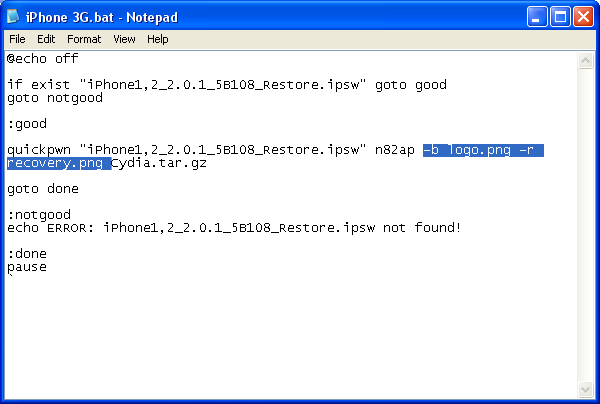Click the vertical scrollbar track
Image resolution: width=600 pixels, height=404 pixels.
click(585, 225)
